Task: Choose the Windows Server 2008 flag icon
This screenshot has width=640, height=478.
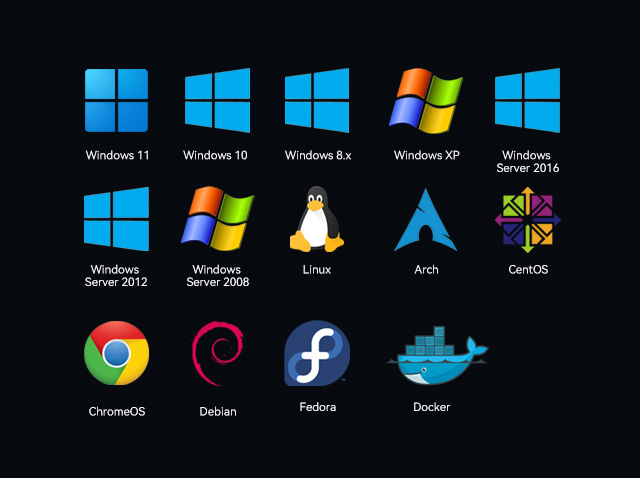Action: (x=218, y=218)
